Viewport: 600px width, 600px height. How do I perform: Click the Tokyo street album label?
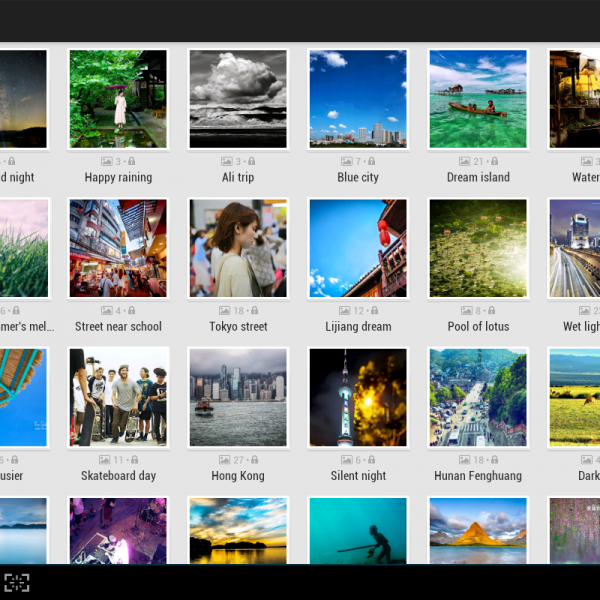(238, 327)
